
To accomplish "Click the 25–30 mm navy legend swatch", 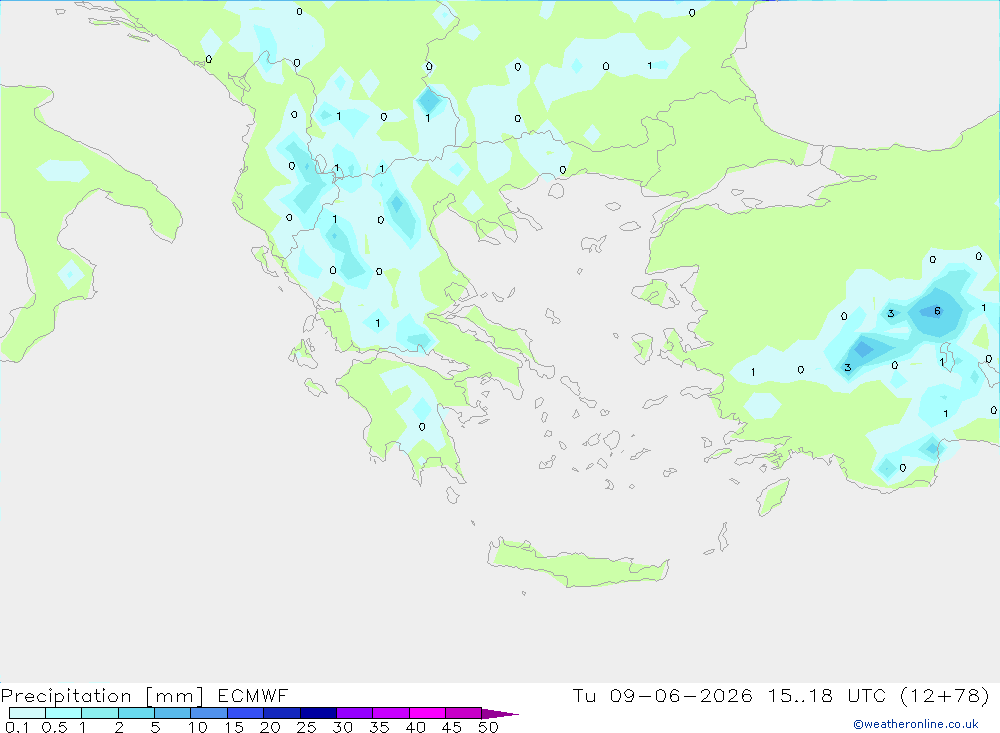I will pos(318,713).
